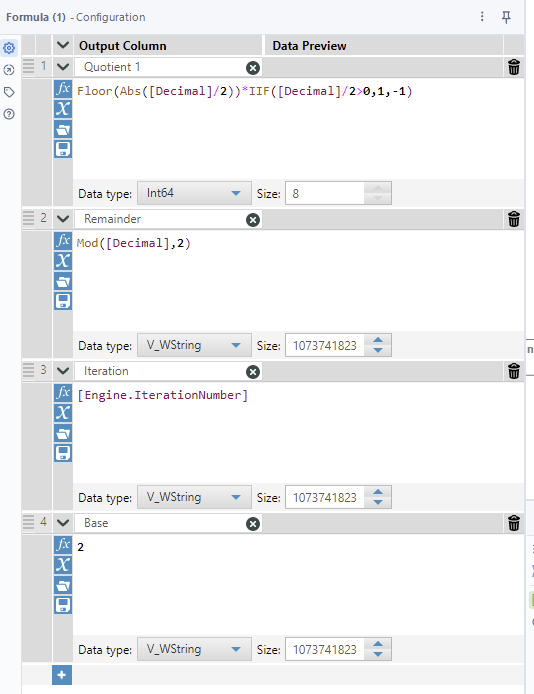Open the Annotation tag tab in sidebar
The image size is (534, 694).
[9, 92]
